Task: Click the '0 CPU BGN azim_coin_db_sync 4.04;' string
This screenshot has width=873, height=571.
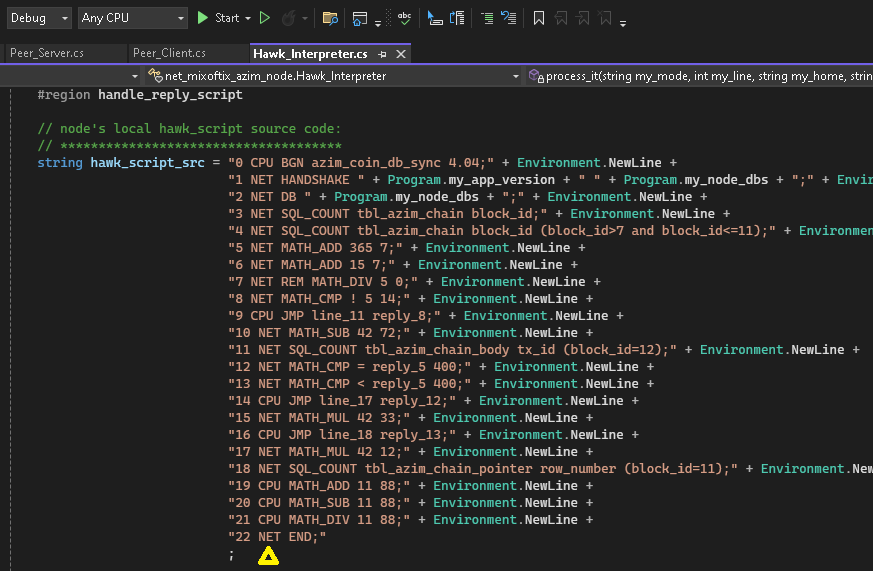Action: coord(361,163)
